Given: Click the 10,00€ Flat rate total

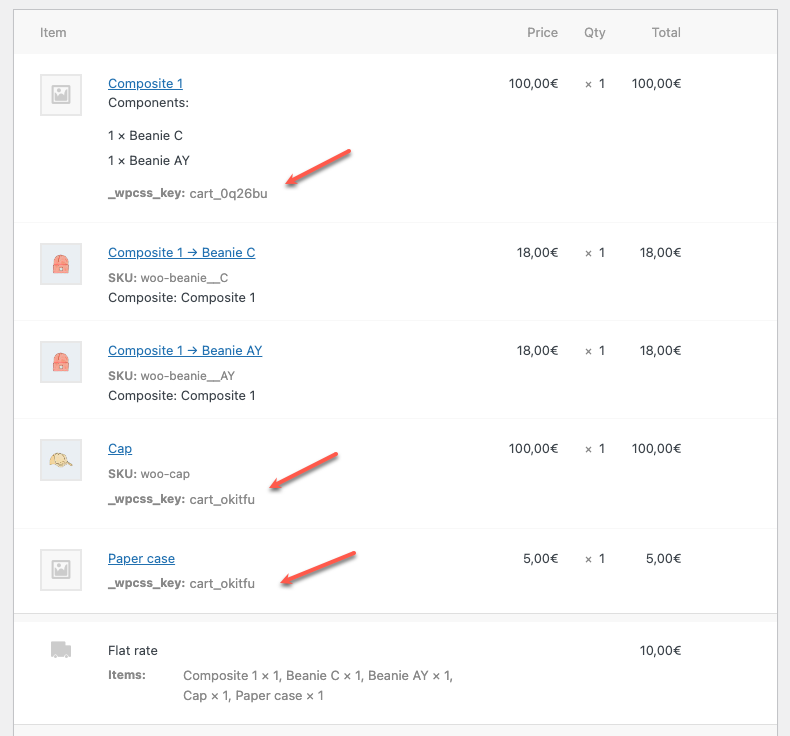Looking at the screenshot, I should (x=660, y=651).
